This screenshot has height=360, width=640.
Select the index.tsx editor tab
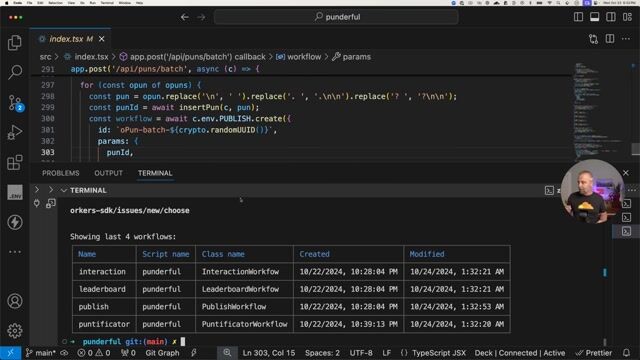click(70, 39)
